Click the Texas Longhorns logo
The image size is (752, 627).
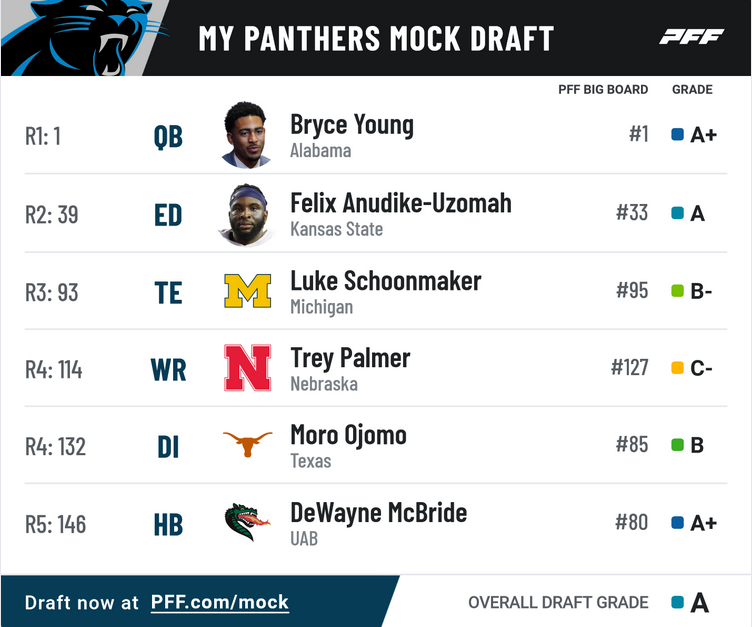pyautogui.click(x=247, y=444)
